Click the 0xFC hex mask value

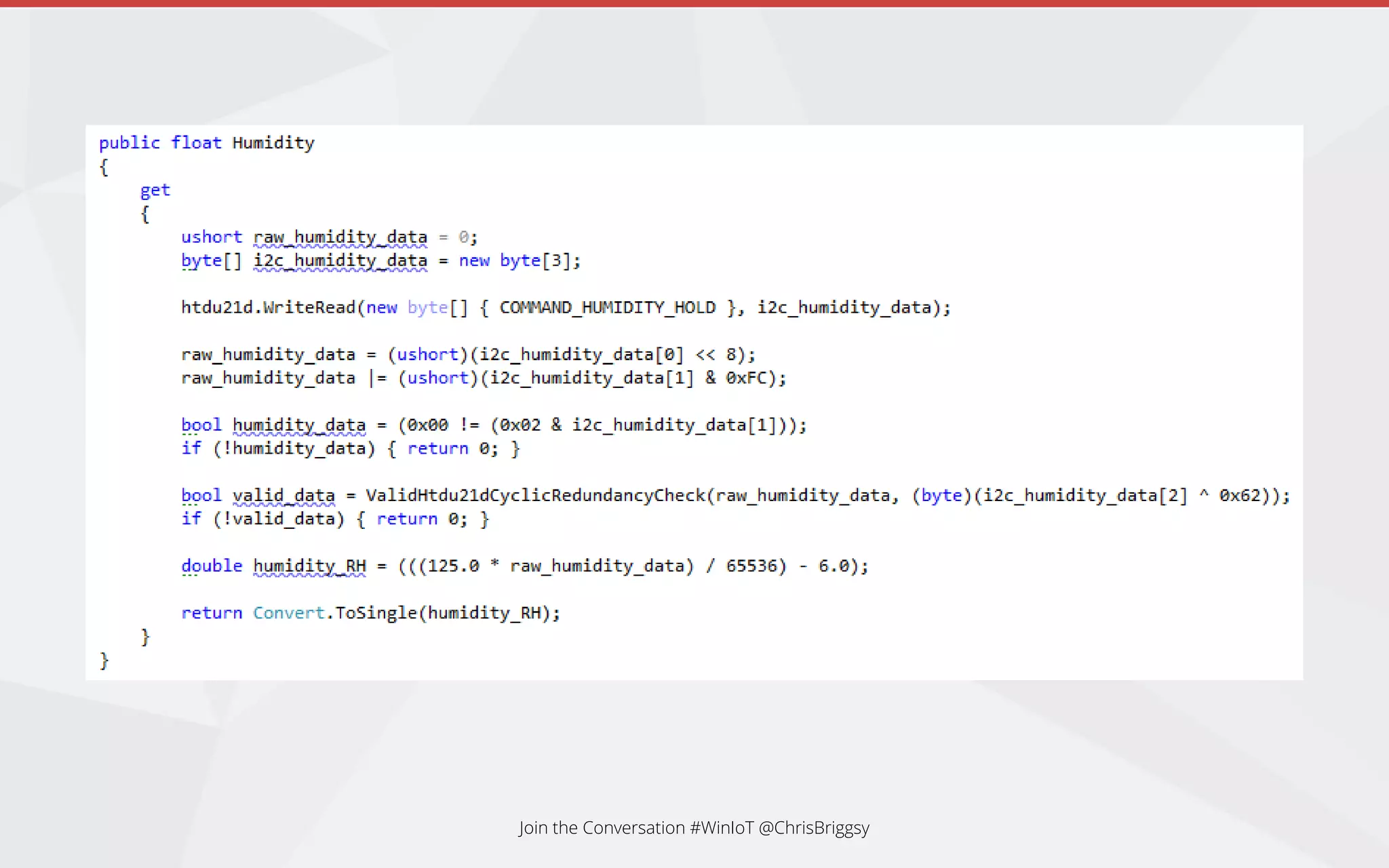(x=746, y=378)
